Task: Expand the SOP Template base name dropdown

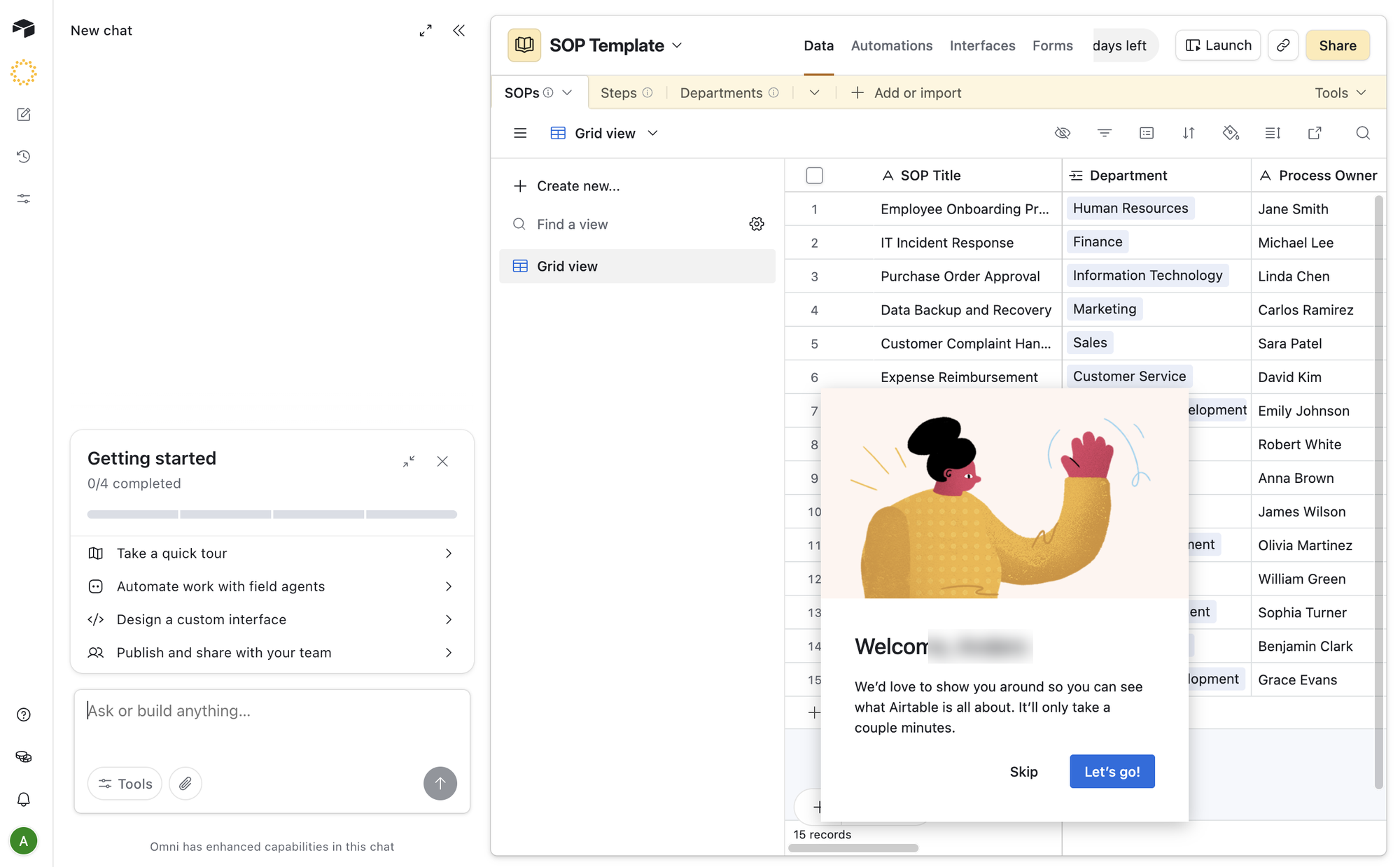Action: (677, 45)
